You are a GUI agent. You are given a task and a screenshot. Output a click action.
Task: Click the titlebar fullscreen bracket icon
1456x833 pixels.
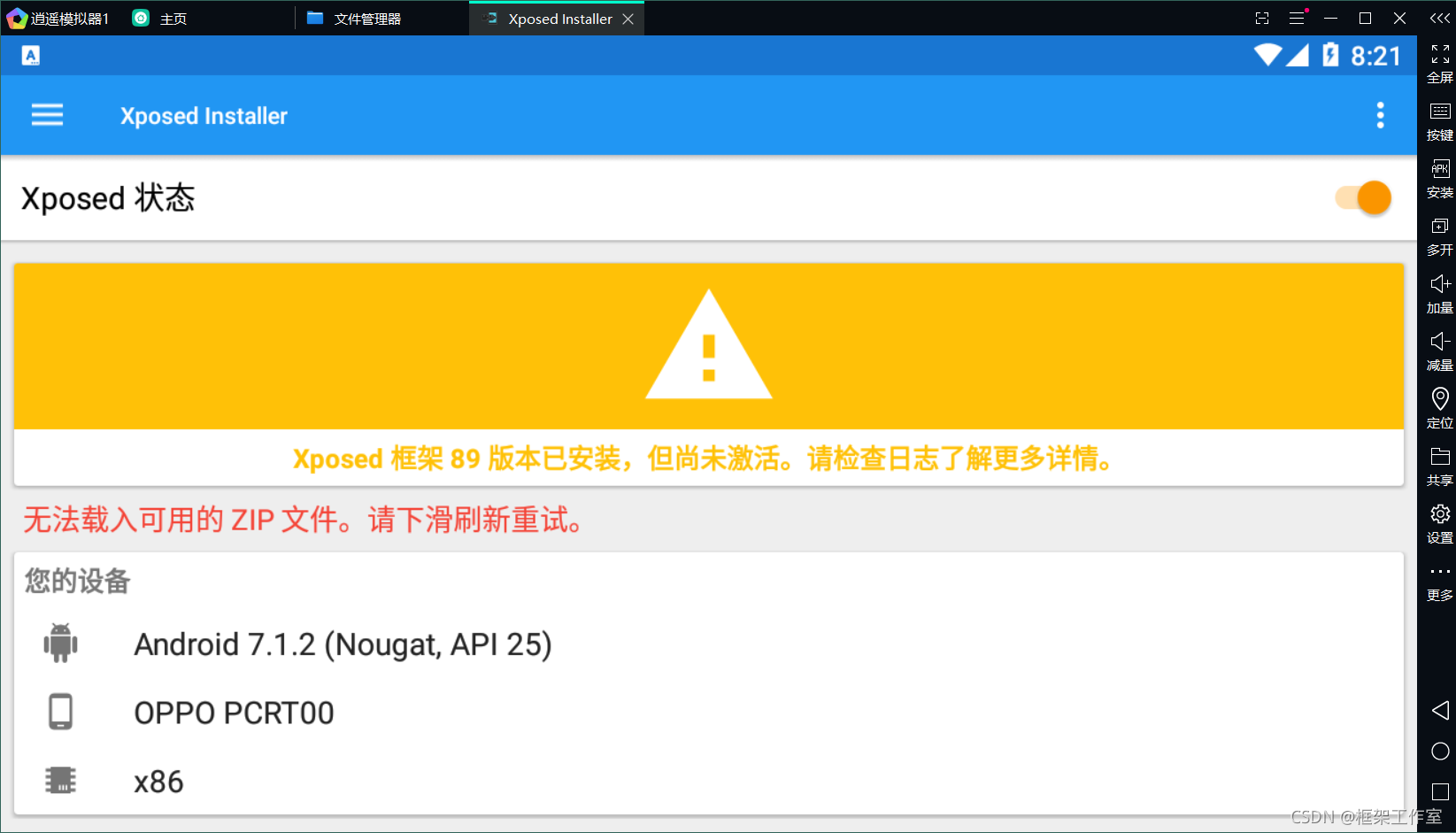(x=1262, y=18)
